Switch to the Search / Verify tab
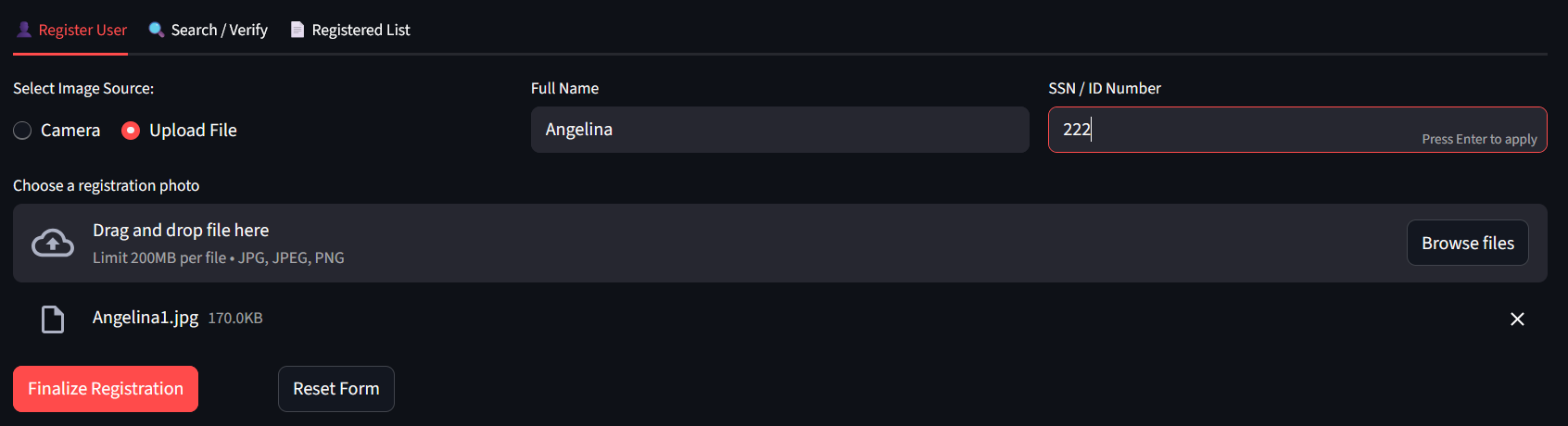1568x426 pixels. coord(219,30)
